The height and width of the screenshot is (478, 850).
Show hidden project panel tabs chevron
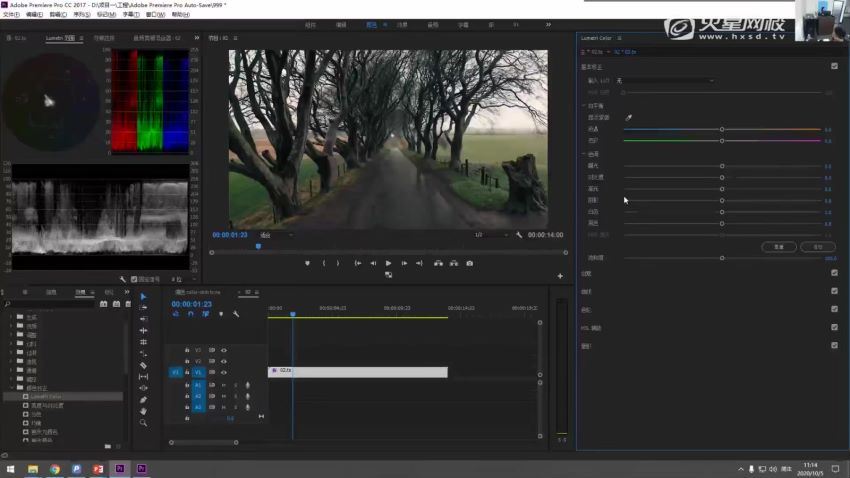(x=126, y=292)
